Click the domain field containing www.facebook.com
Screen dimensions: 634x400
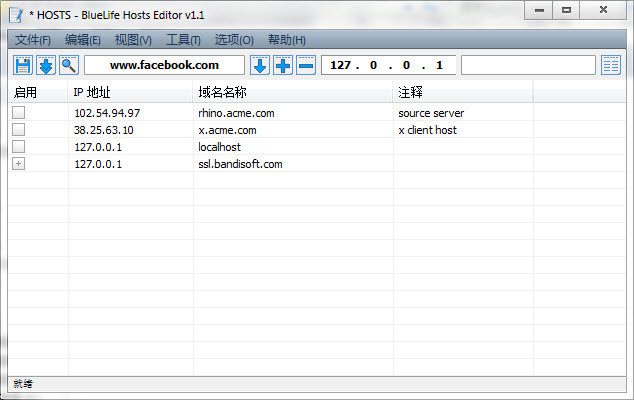164,65
